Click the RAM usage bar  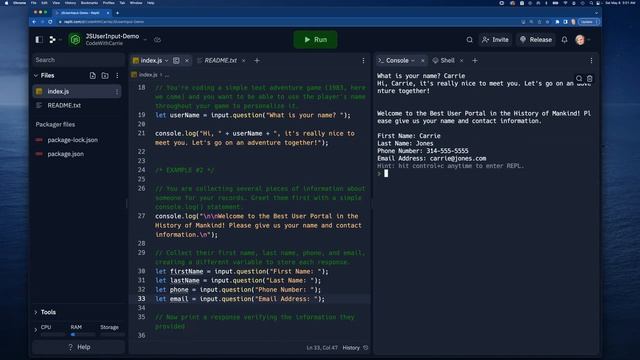tap(83, 334)
